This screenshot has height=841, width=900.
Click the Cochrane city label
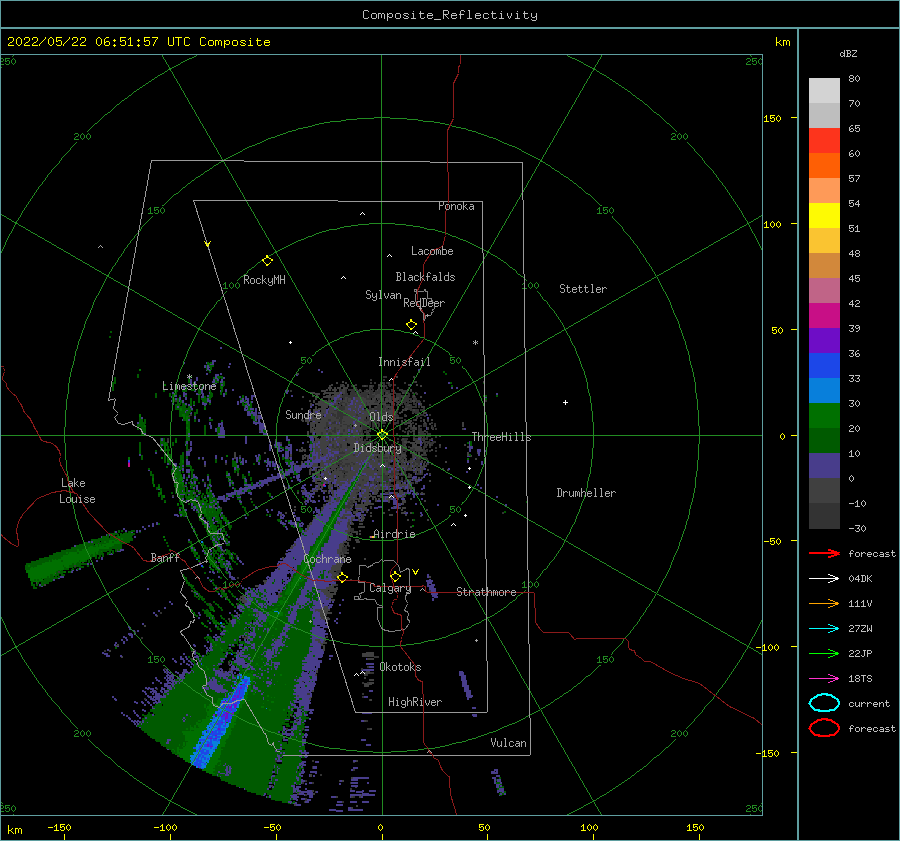(x=327, y=559)
